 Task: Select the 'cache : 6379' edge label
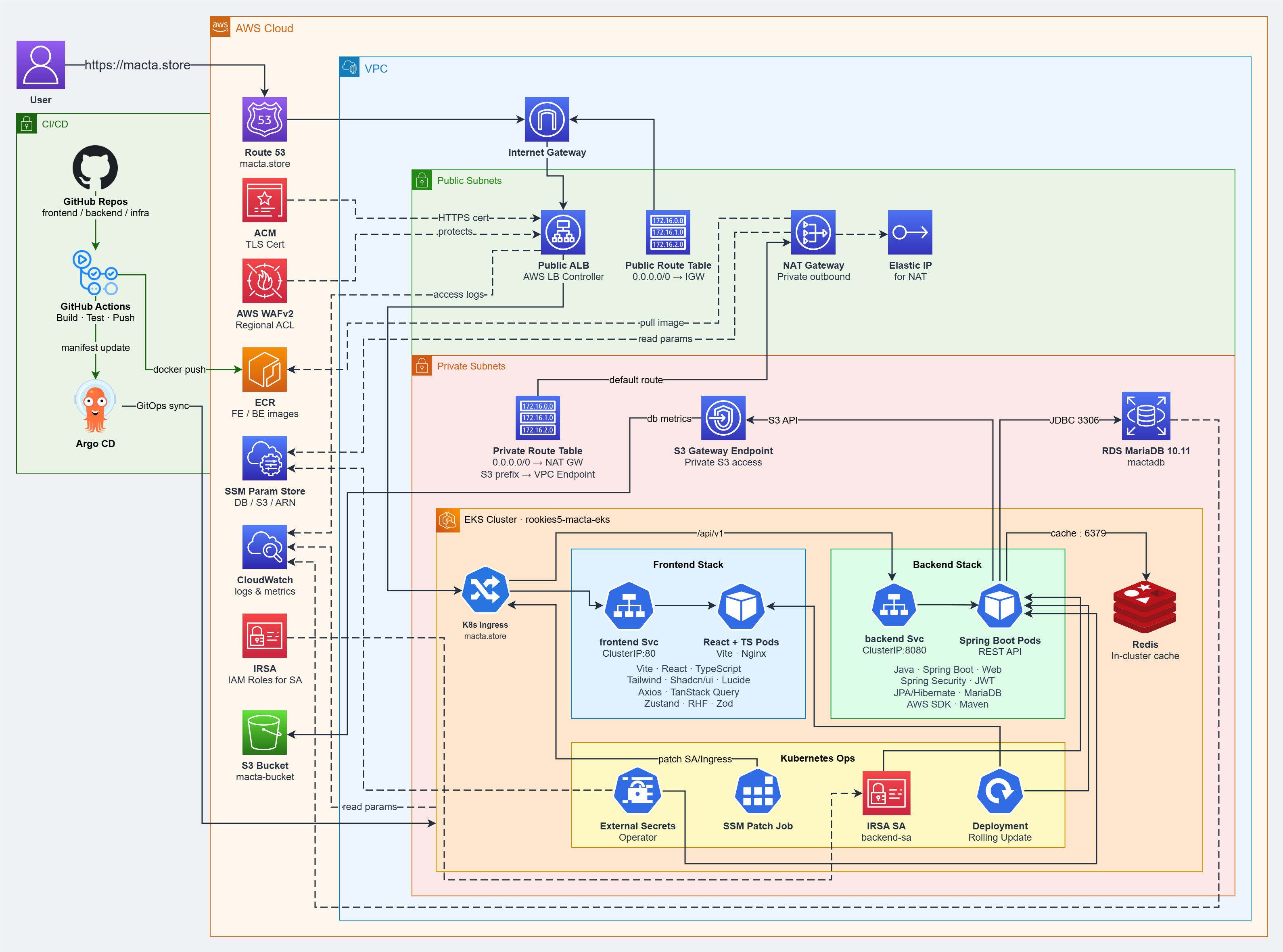point(1078,533)
